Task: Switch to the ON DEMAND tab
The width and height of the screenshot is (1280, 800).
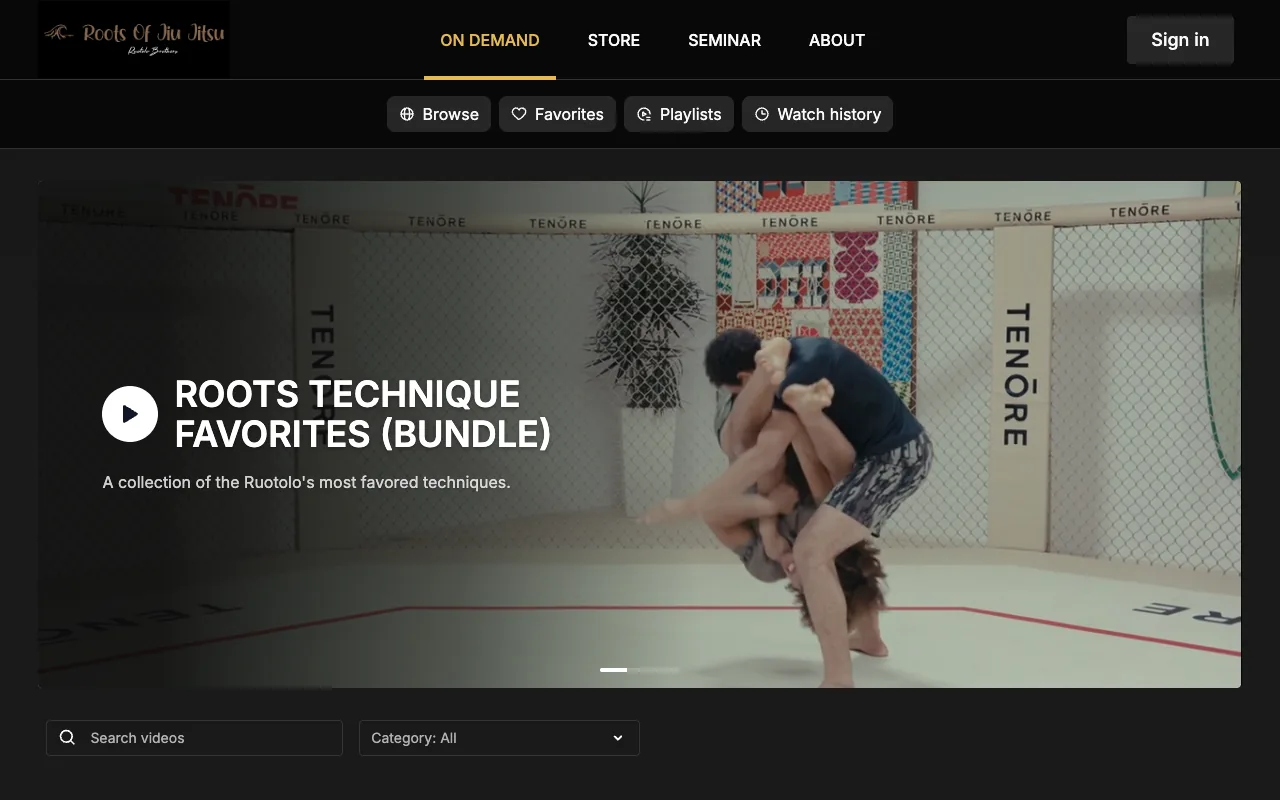Action: [490, 40]
